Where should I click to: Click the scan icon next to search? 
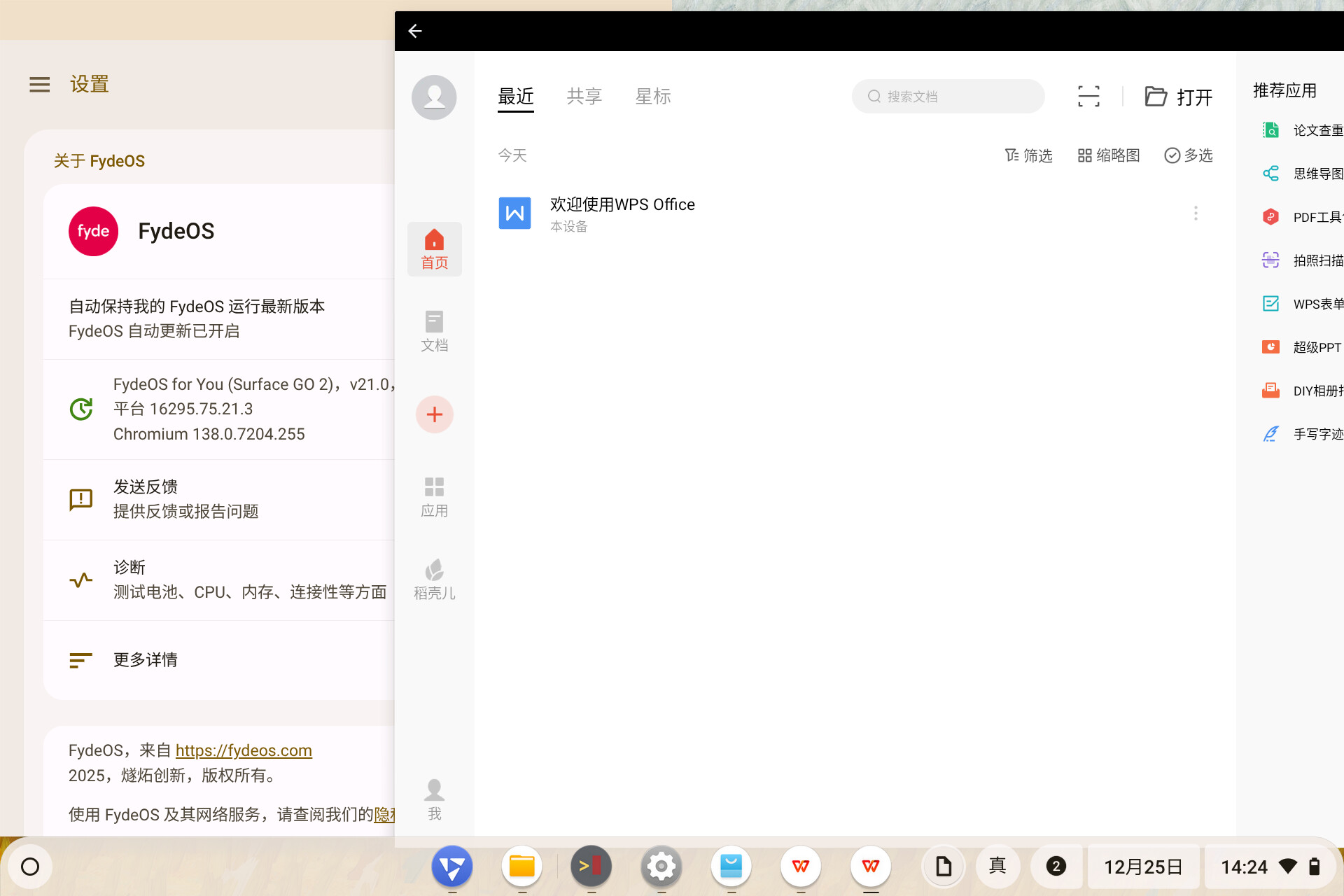[1088, 97]
